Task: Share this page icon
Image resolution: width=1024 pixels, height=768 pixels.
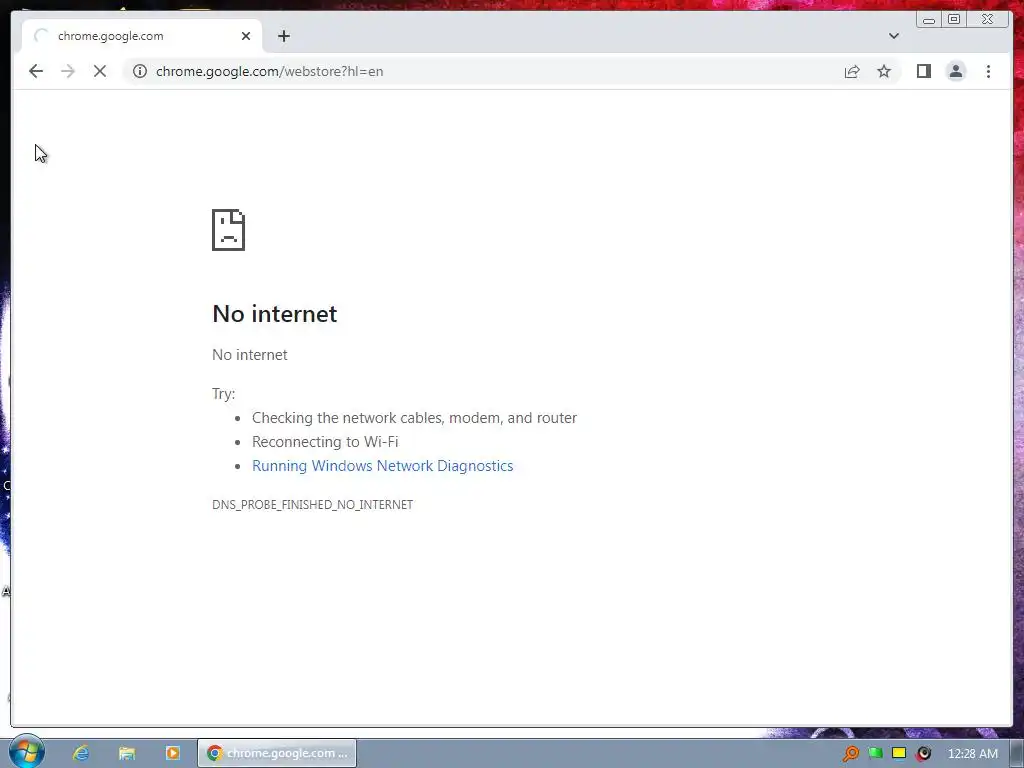Action: 852,71
